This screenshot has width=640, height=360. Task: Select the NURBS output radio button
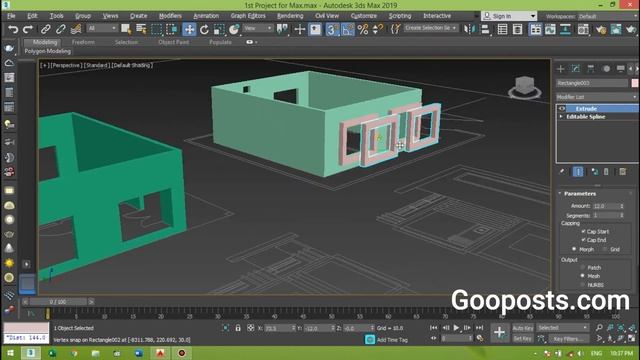coord(583,284)
